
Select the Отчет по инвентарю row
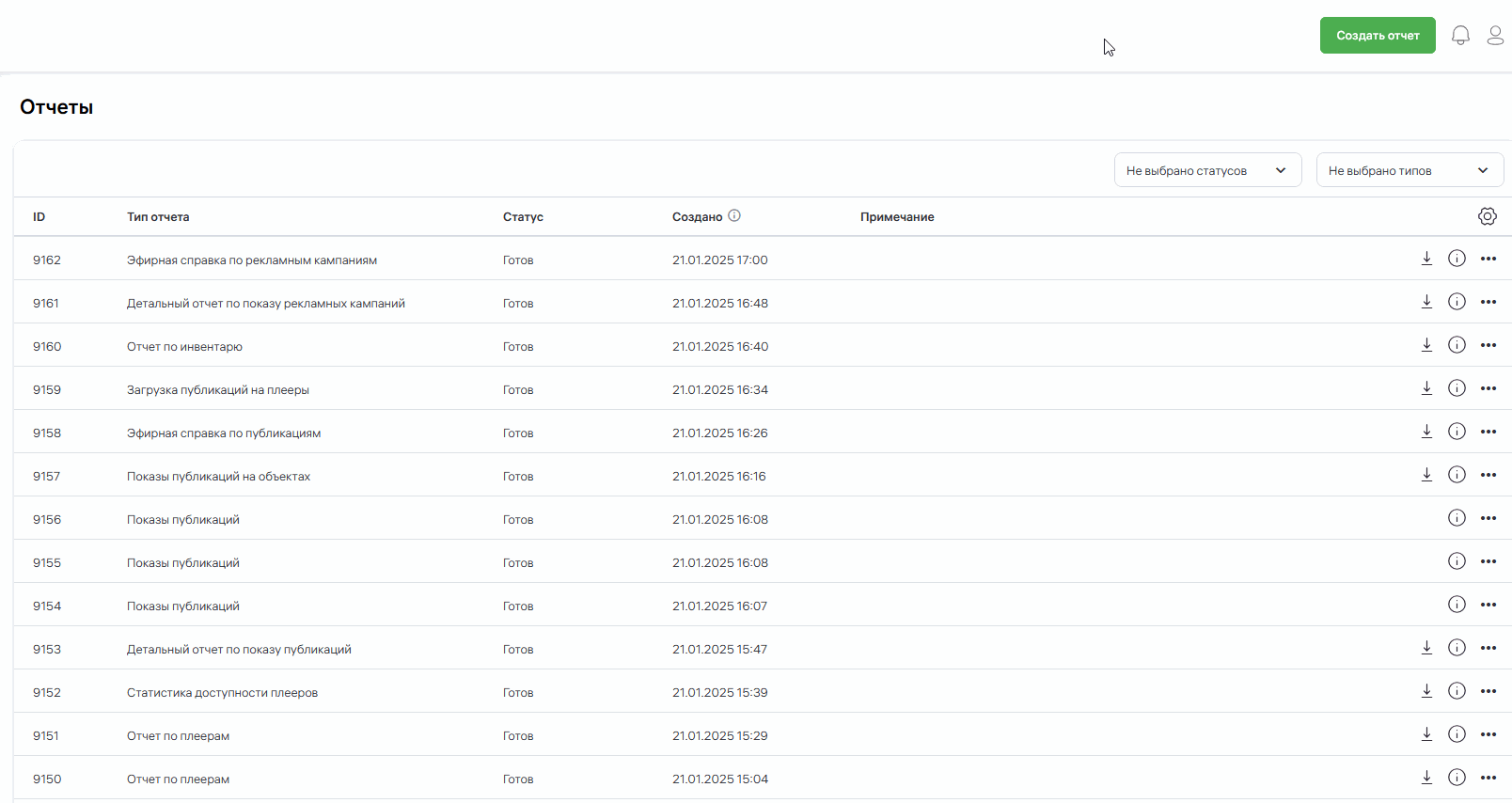click(184, 347)
